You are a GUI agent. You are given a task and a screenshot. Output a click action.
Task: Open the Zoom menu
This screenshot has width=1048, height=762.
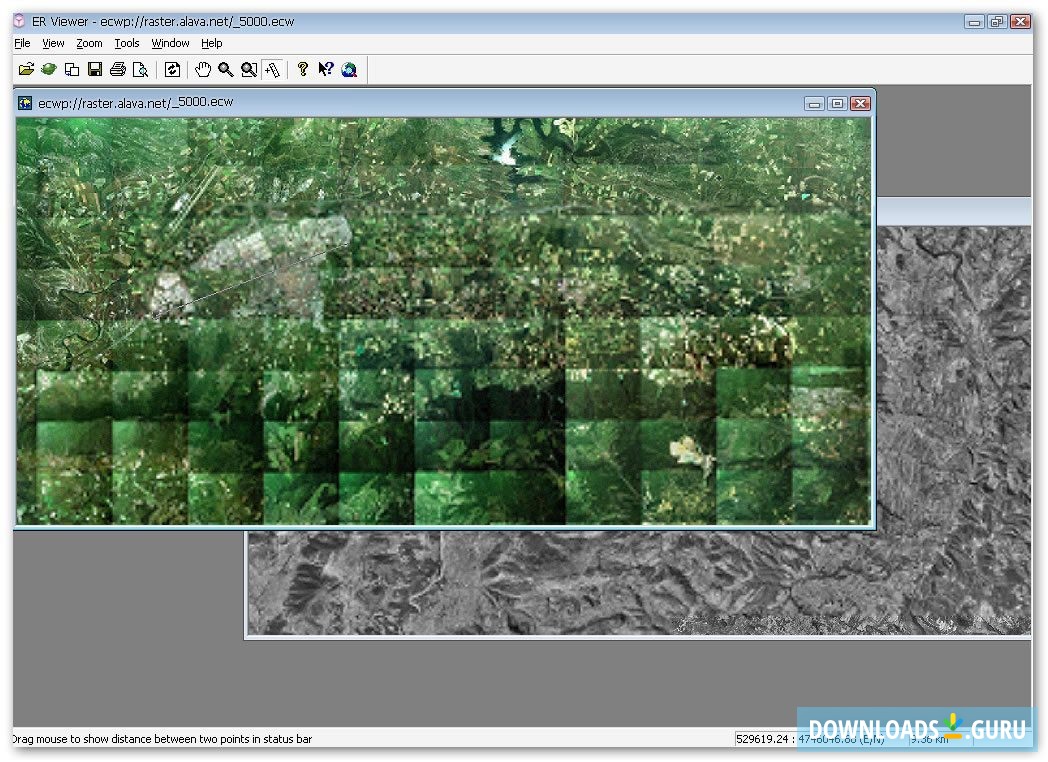[89, 43]
